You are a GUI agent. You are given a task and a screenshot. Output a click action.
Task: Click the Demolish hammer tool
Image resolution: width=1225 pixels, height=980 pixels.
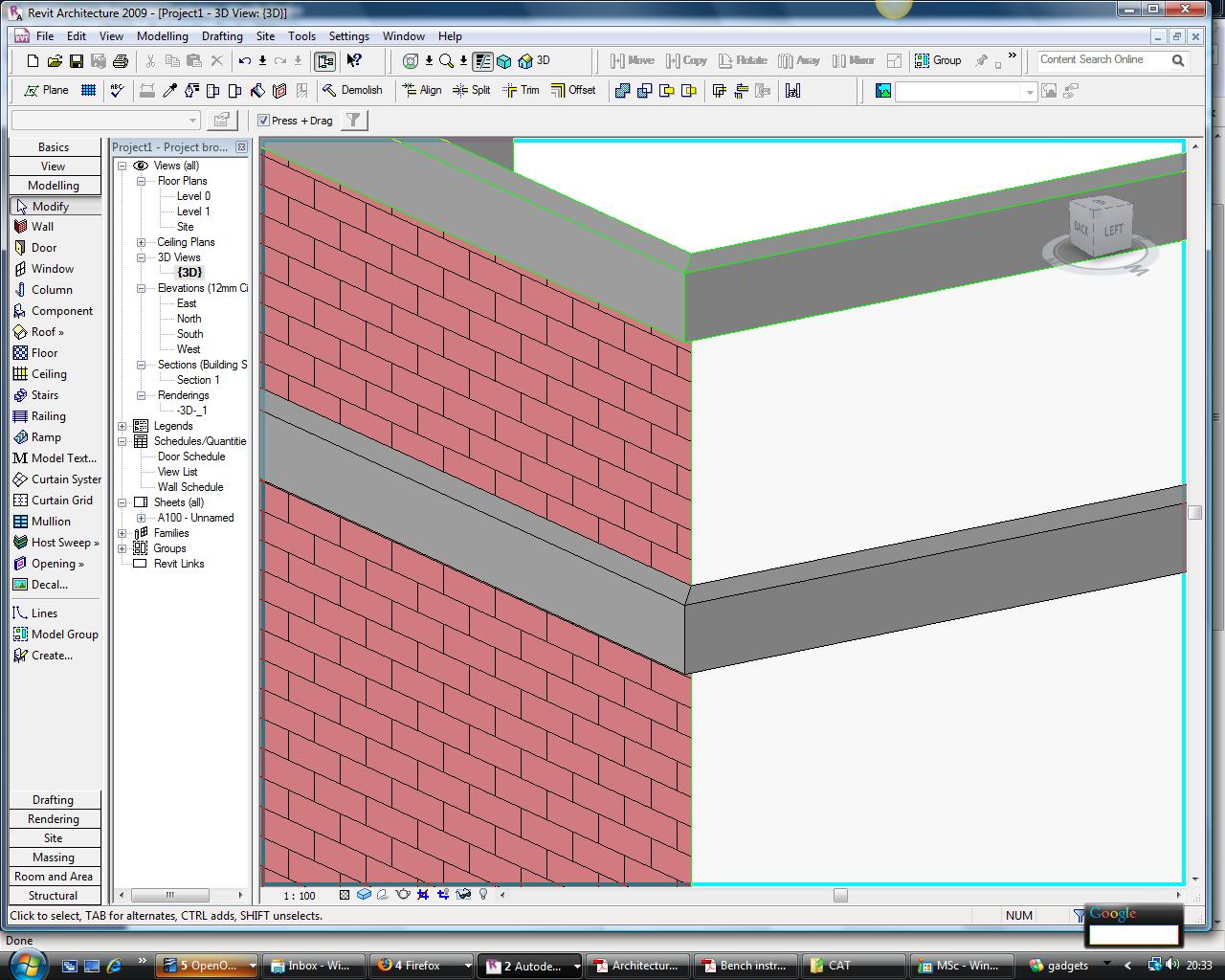click(x=352, y=90)
